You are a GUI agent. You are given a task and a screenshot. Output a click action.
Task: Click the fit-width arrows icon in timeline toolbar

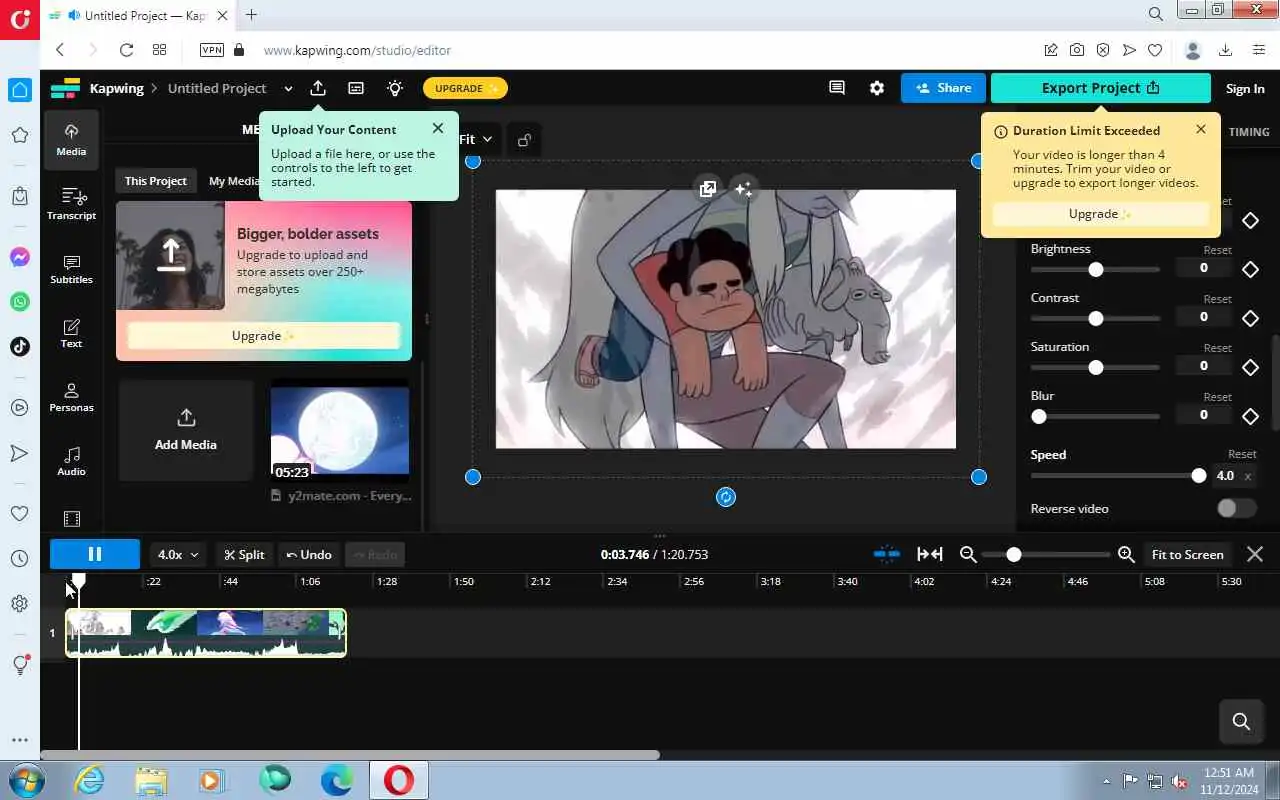coord(930,554)
